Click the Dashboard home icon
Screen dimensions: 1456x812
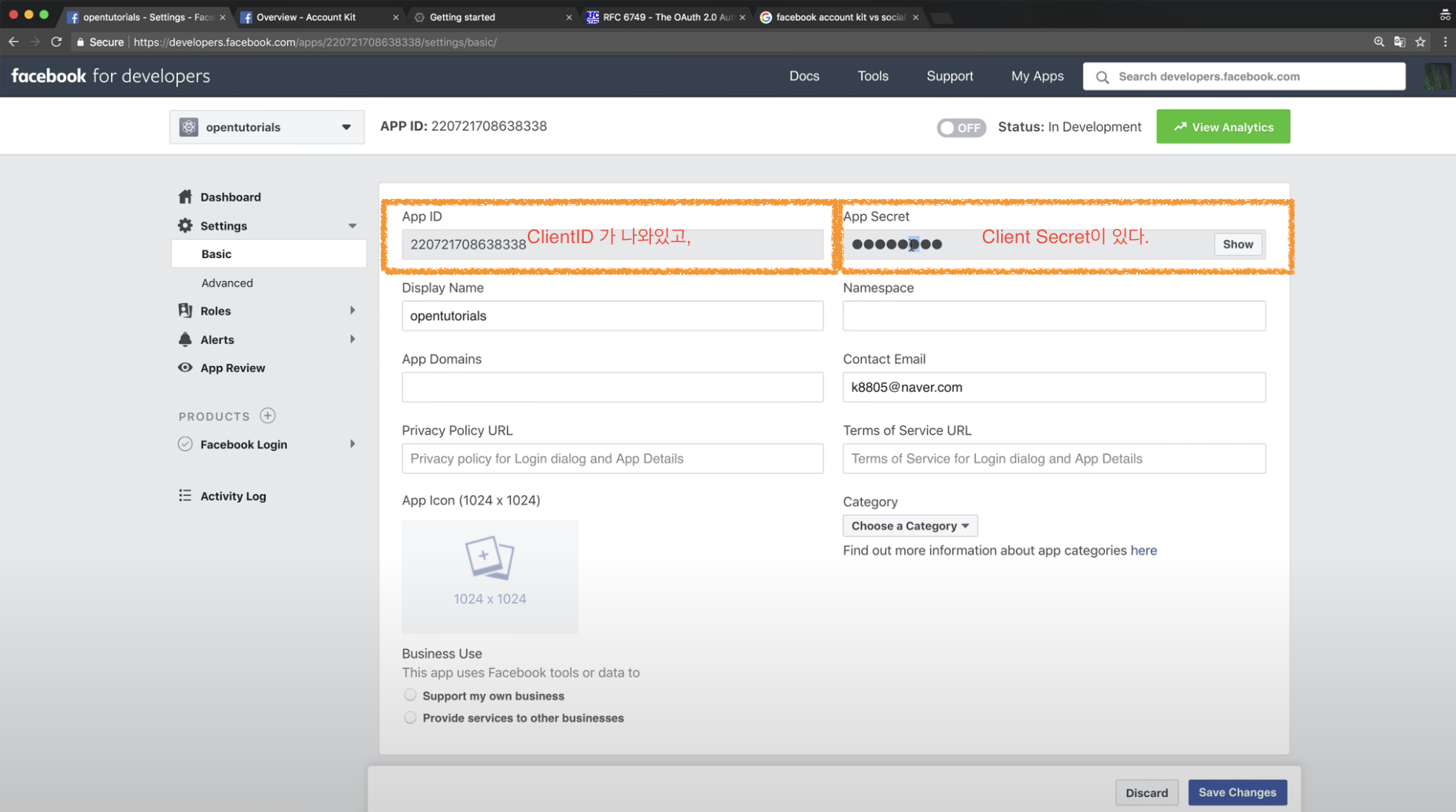pyautogui.click(x=185, y=197)
